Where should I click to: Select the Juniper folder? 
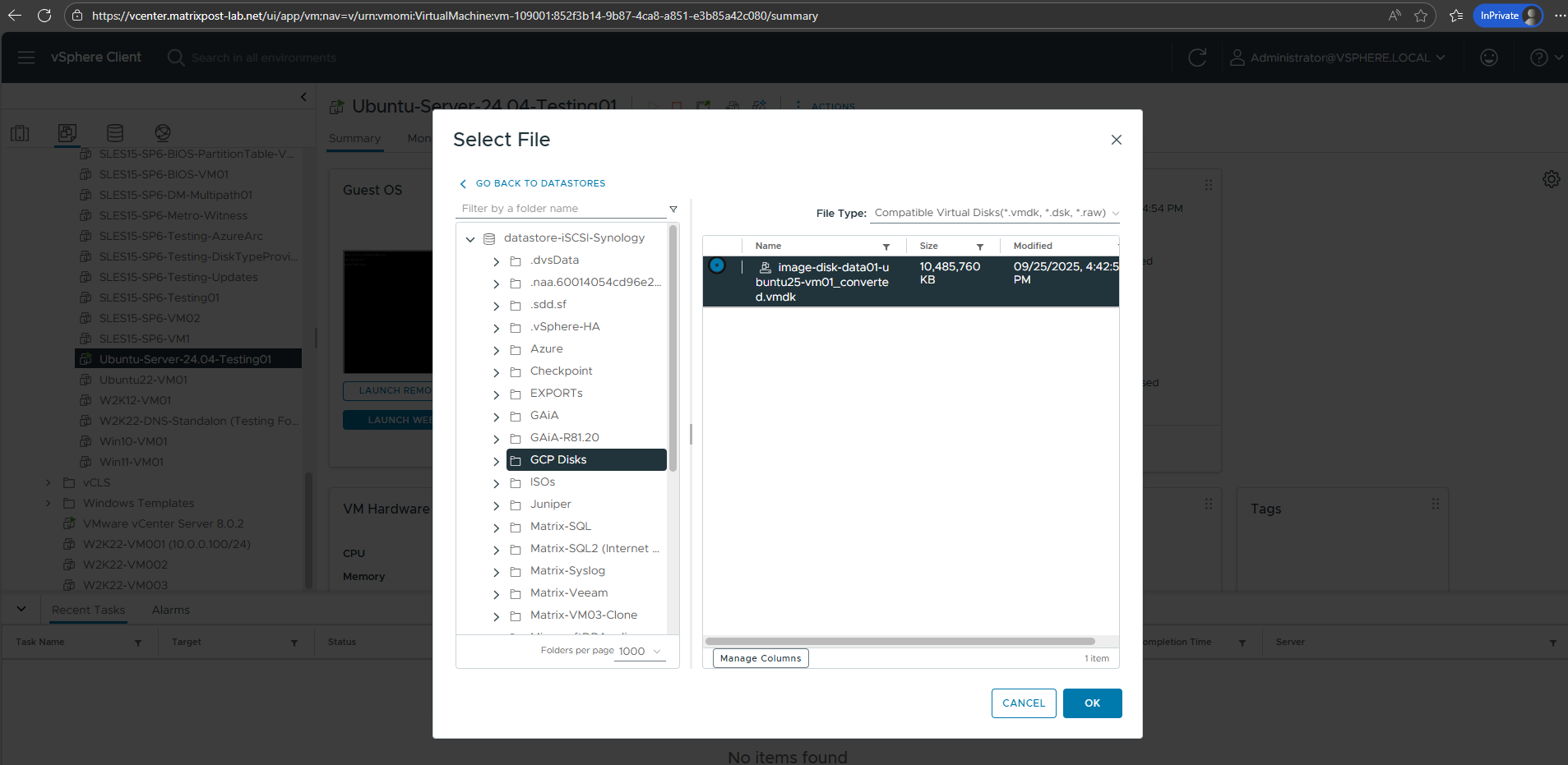551,505
